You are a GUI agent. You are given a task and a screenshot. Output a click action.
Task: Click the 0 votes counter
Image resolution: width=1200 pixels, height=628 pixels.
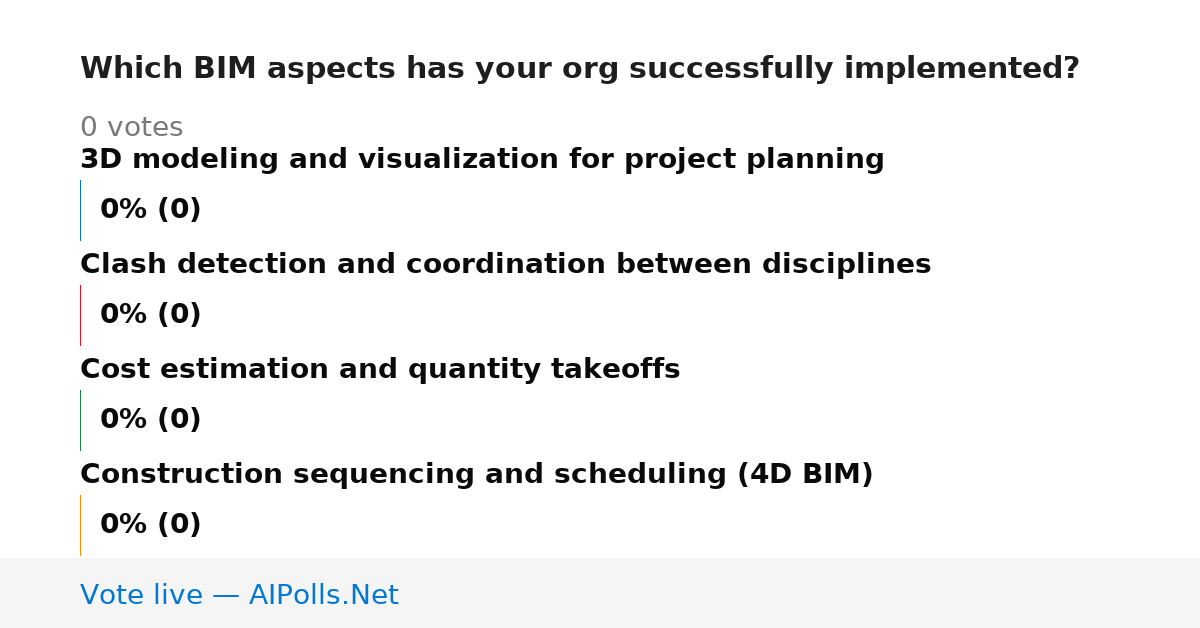tap(131, 128)
